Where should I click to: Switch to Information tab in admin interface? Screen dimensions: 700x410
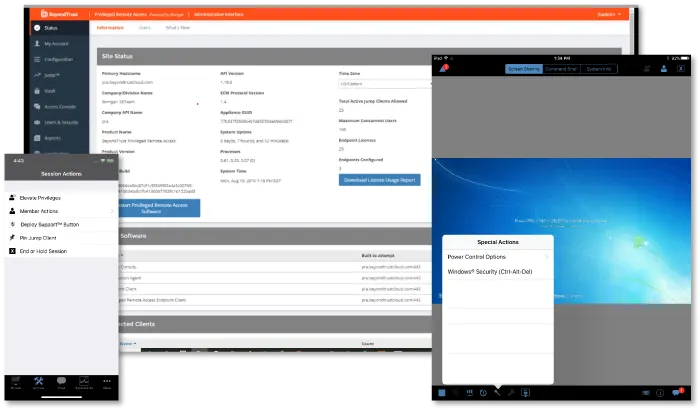click(110, 28)
